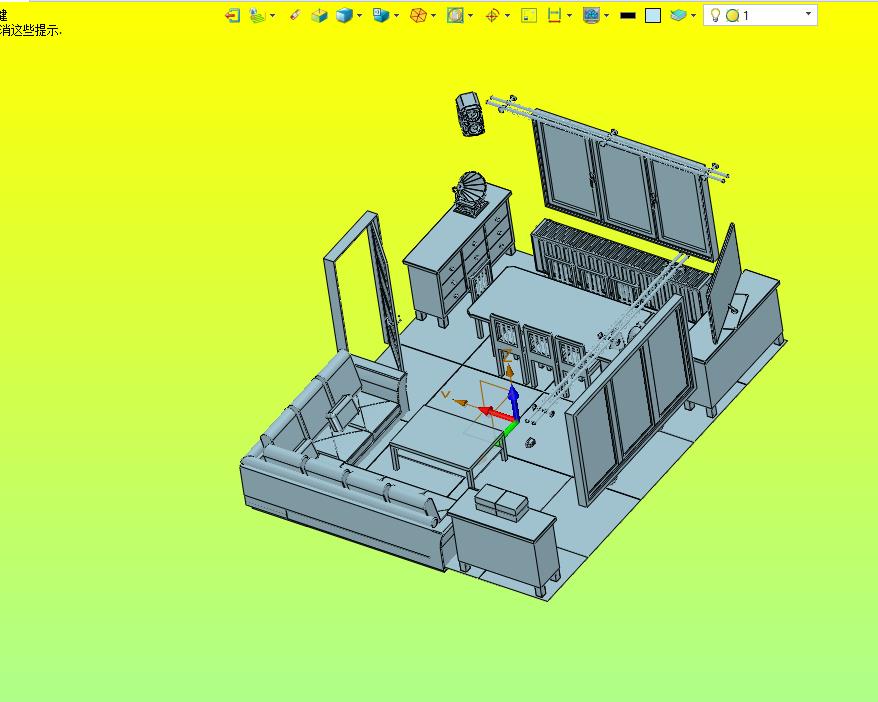Toggle the light bulb visibility icon

click(714, 15)
